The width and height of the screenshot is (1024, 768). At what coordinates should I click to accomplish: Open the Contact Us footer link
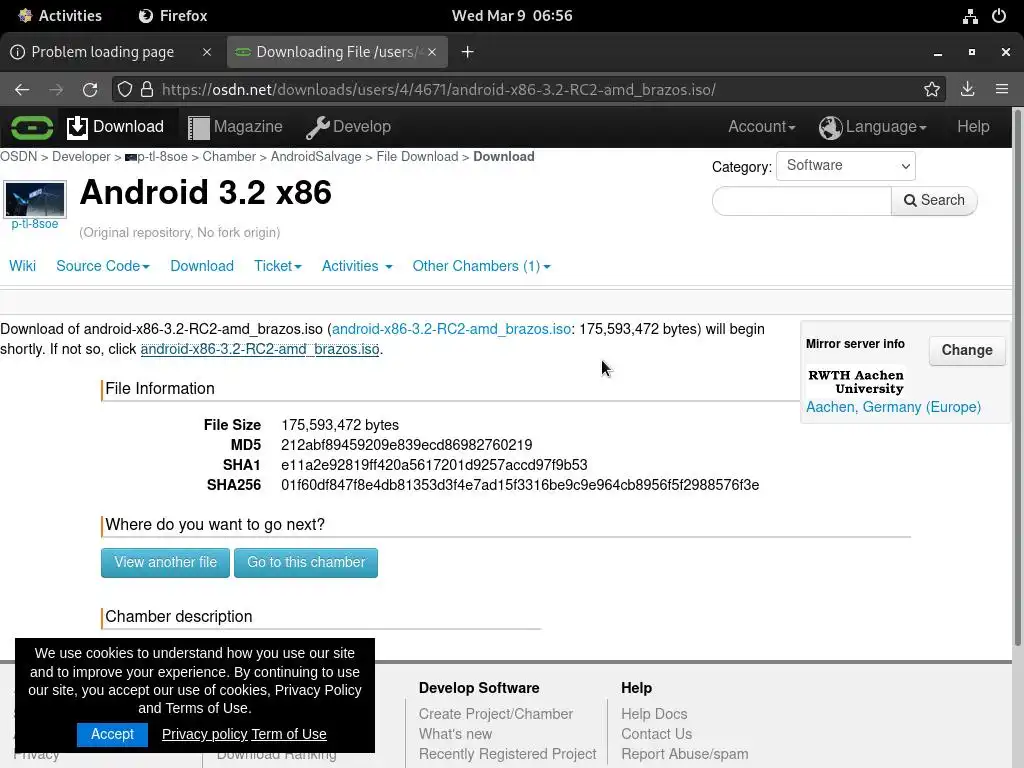[x=656, y=734]
